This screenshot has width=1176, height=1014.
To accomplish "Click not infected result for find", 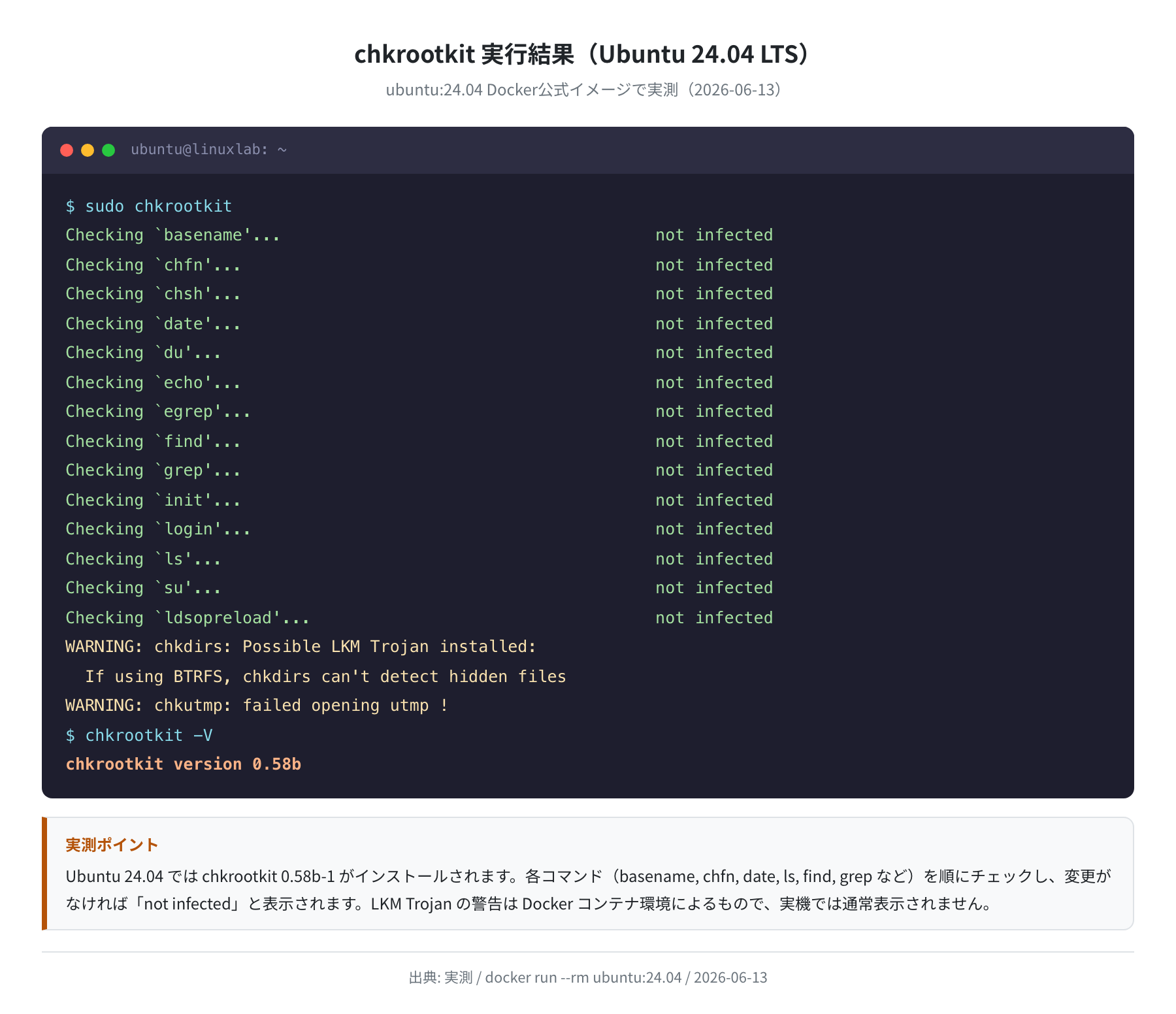I will coord(714,441).
